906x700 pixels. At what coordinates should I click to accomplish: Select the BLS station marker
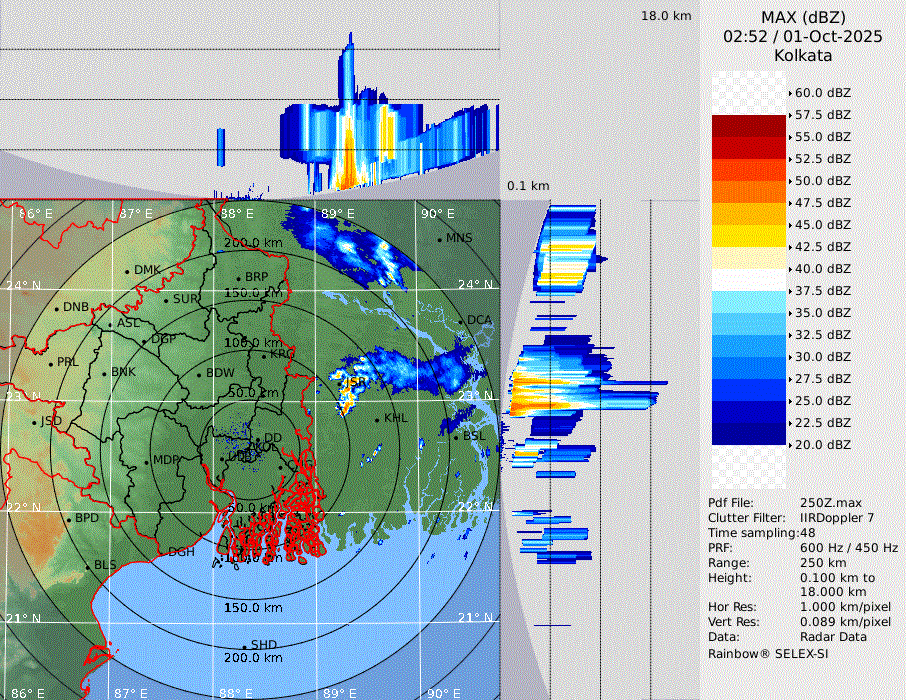click(87, 566)
